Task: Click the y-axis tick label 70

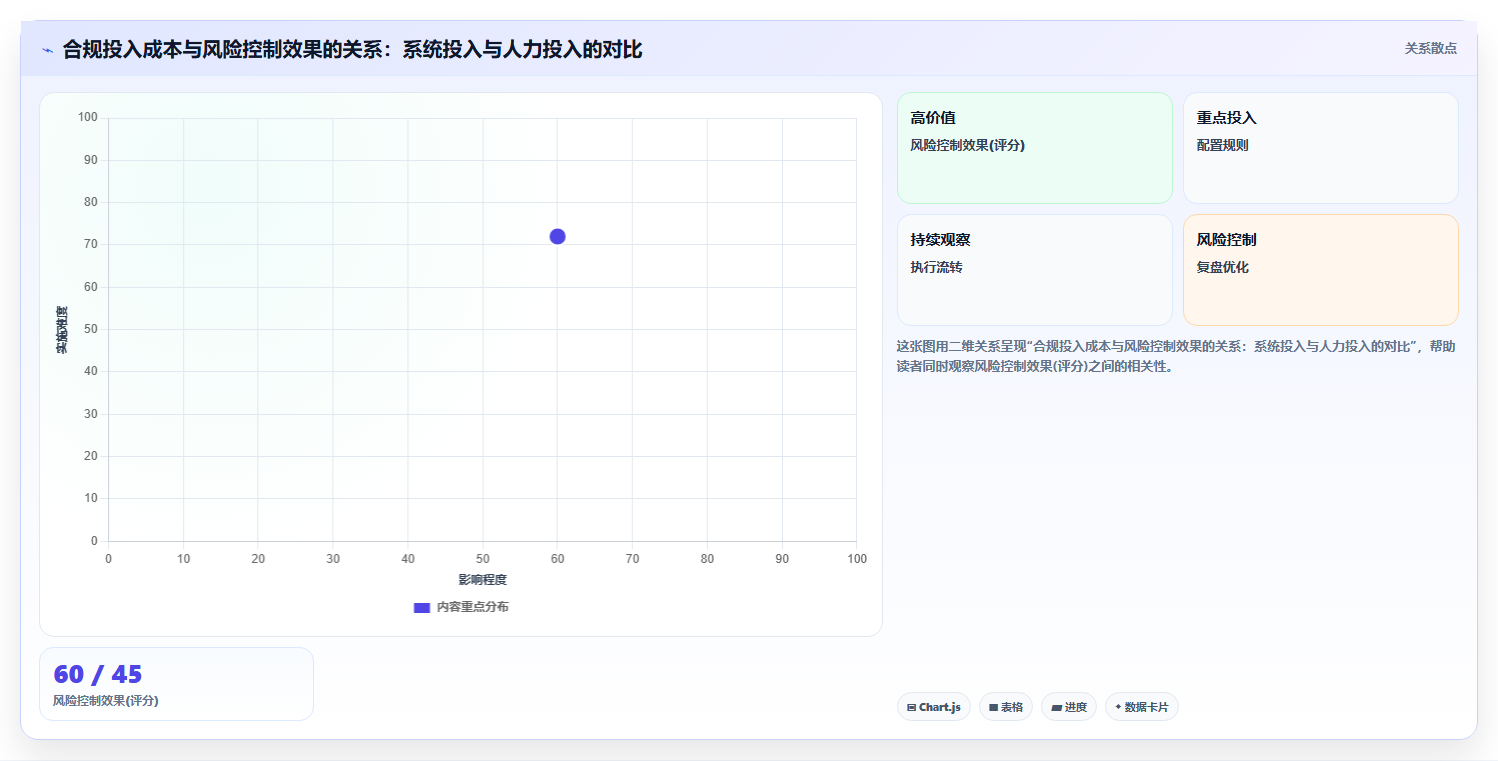Action: pyautogui.click(x=90, y=245)
